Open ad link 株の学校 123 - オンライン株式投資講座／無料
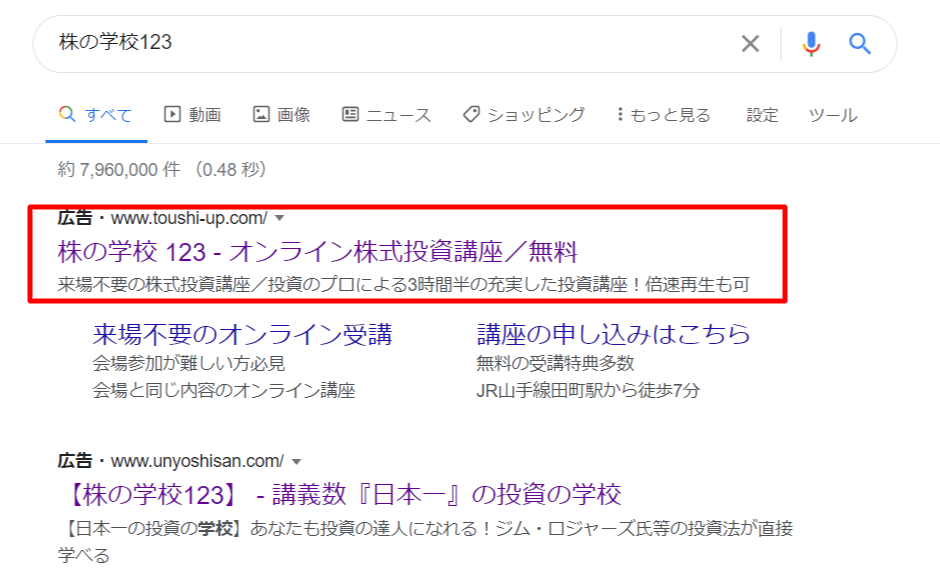 318,252
